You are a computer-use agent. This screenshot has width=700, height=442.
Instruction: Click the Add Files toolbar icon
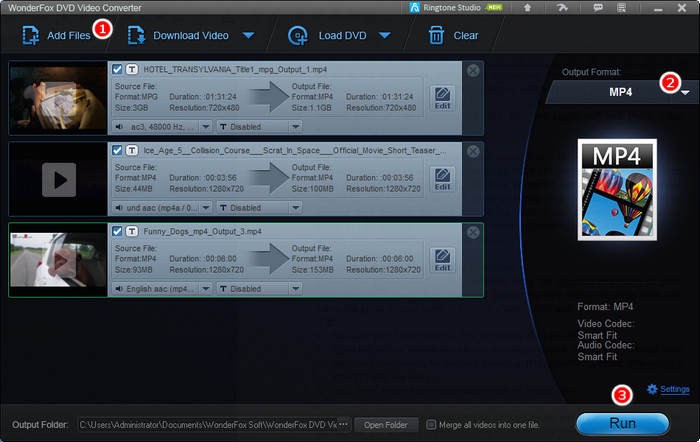click(31, 36)
